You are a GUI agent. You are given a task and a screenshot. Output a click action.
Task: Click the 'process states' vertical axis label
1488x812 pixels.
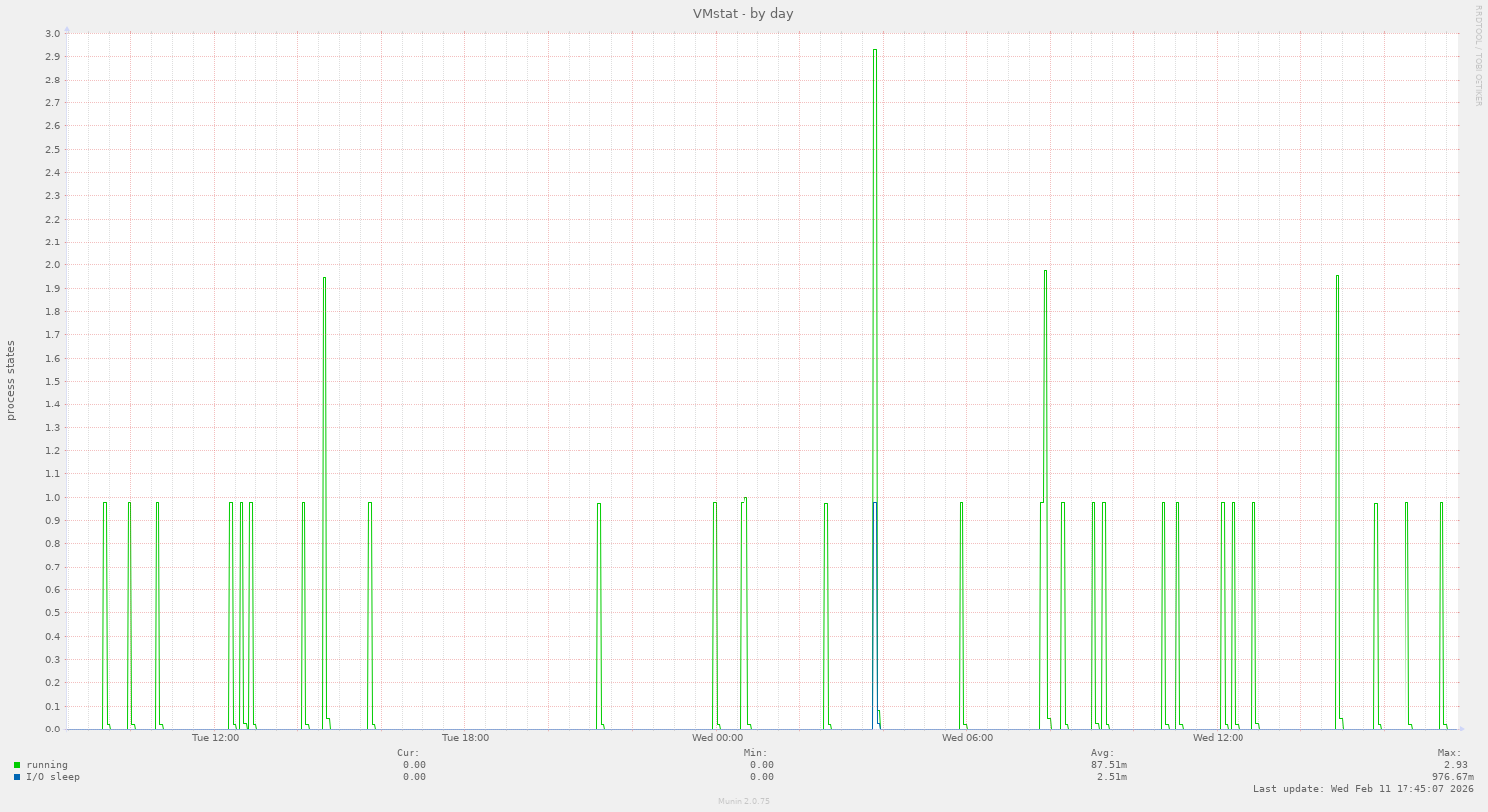[11, 381]
